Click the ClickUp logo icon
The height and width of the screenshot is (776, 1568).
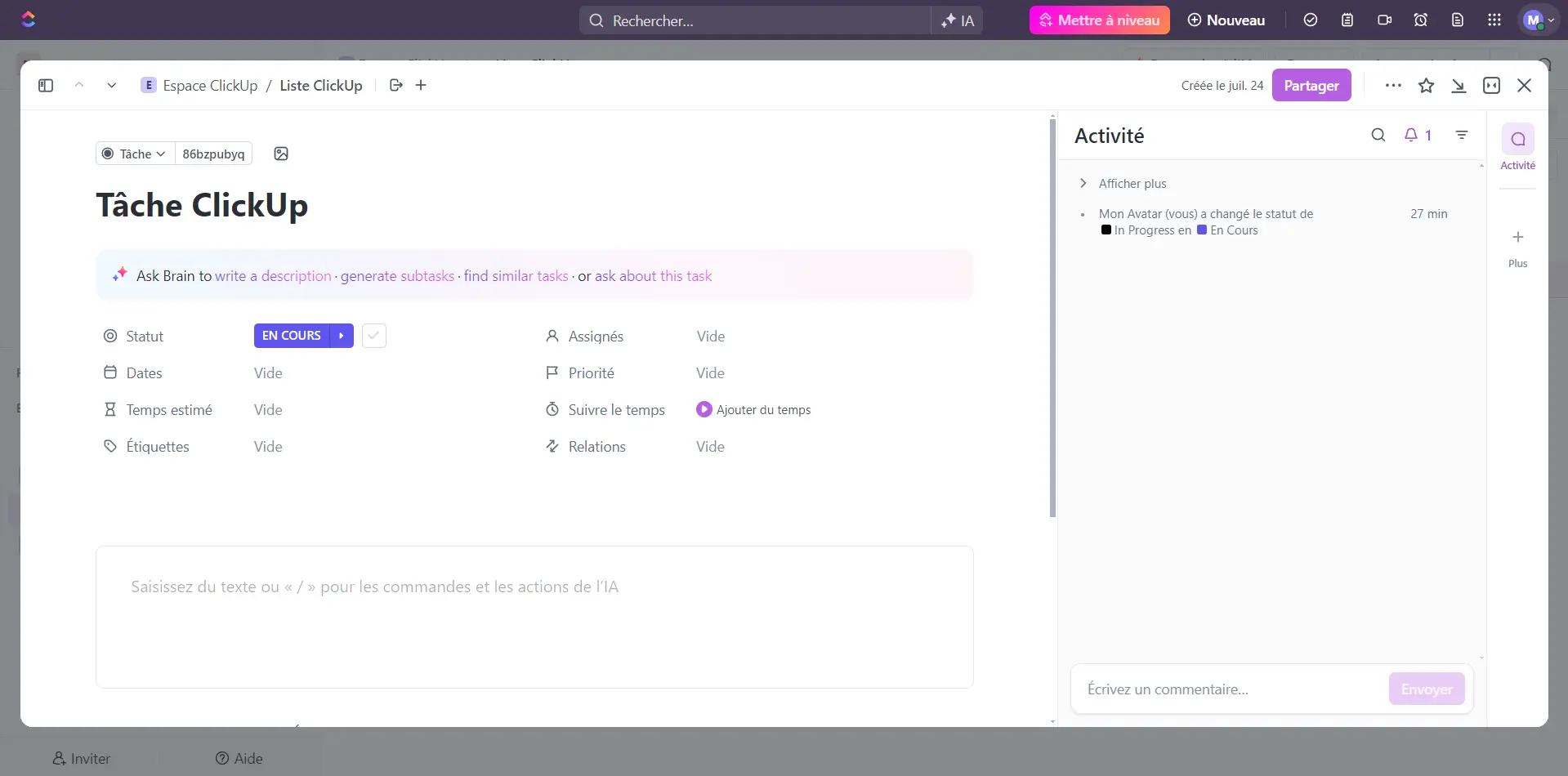pyautogui.click(x=29, y=20)
